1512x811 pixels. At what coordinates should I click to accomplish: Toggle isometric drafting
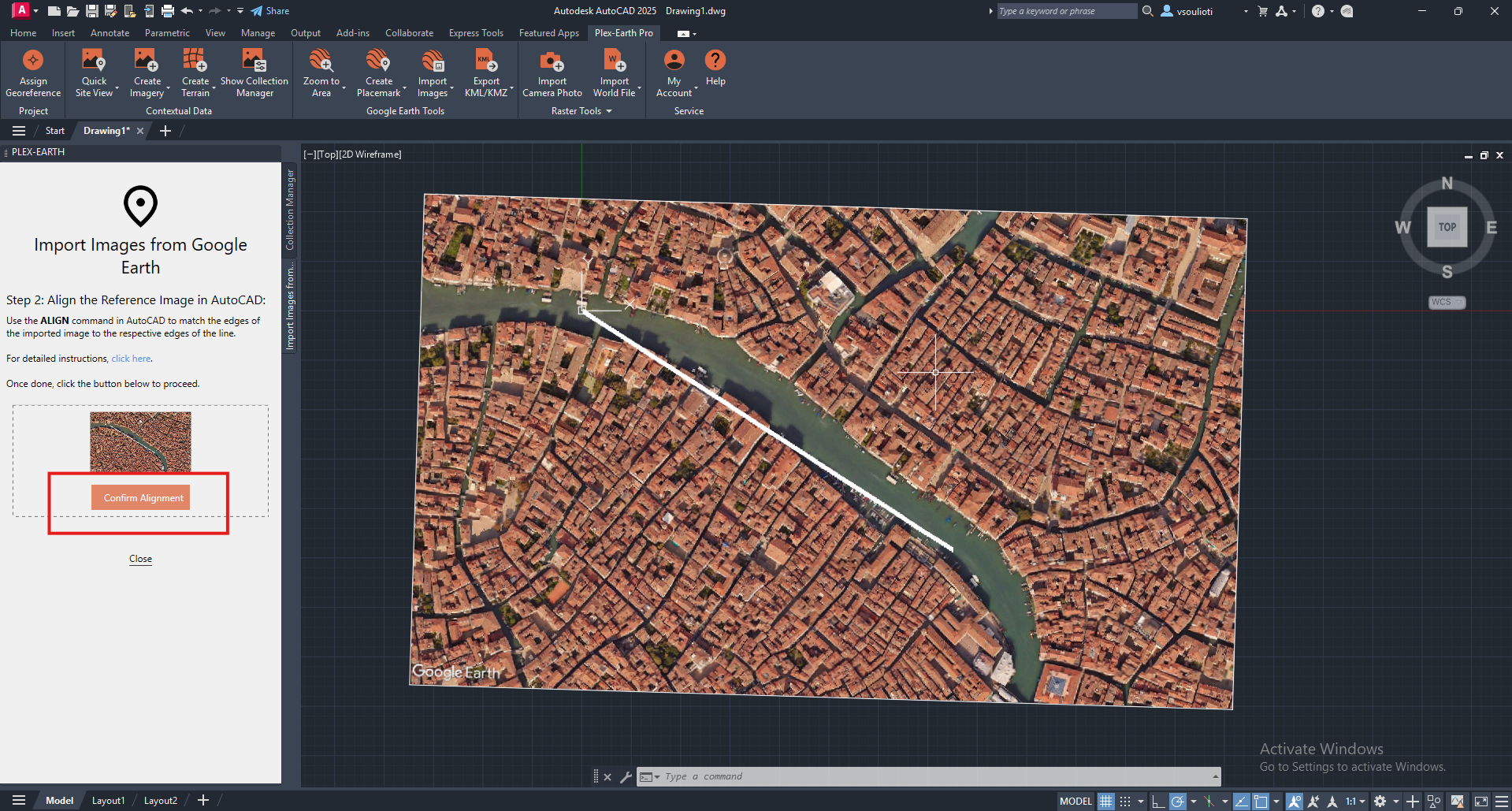coord(1209,801)
